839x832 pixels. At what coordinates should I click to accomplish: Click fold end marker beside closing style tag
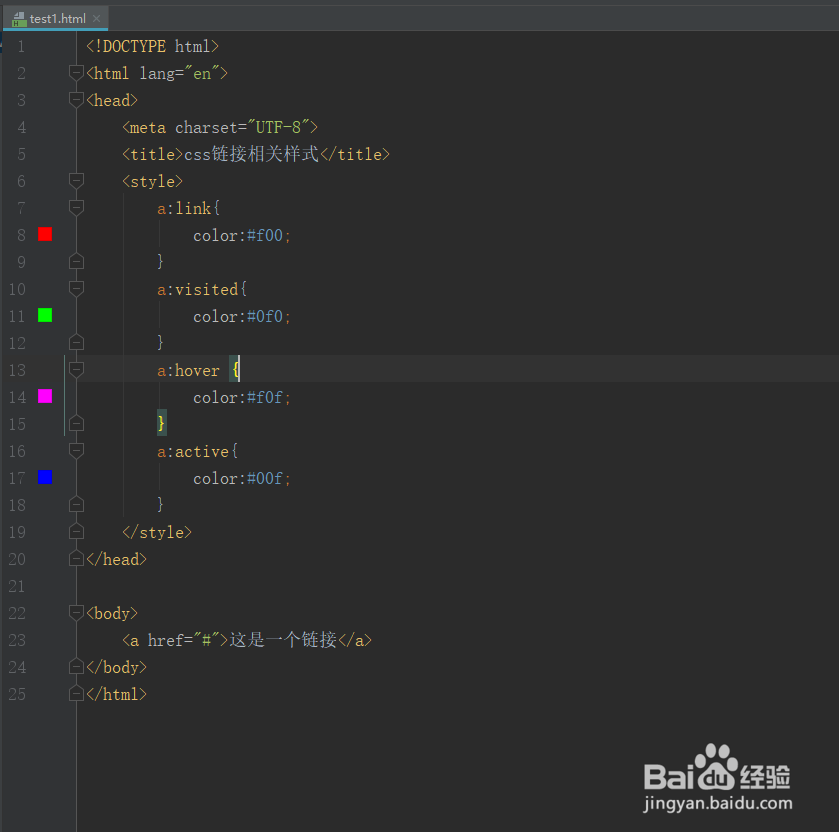click(77, 531)
